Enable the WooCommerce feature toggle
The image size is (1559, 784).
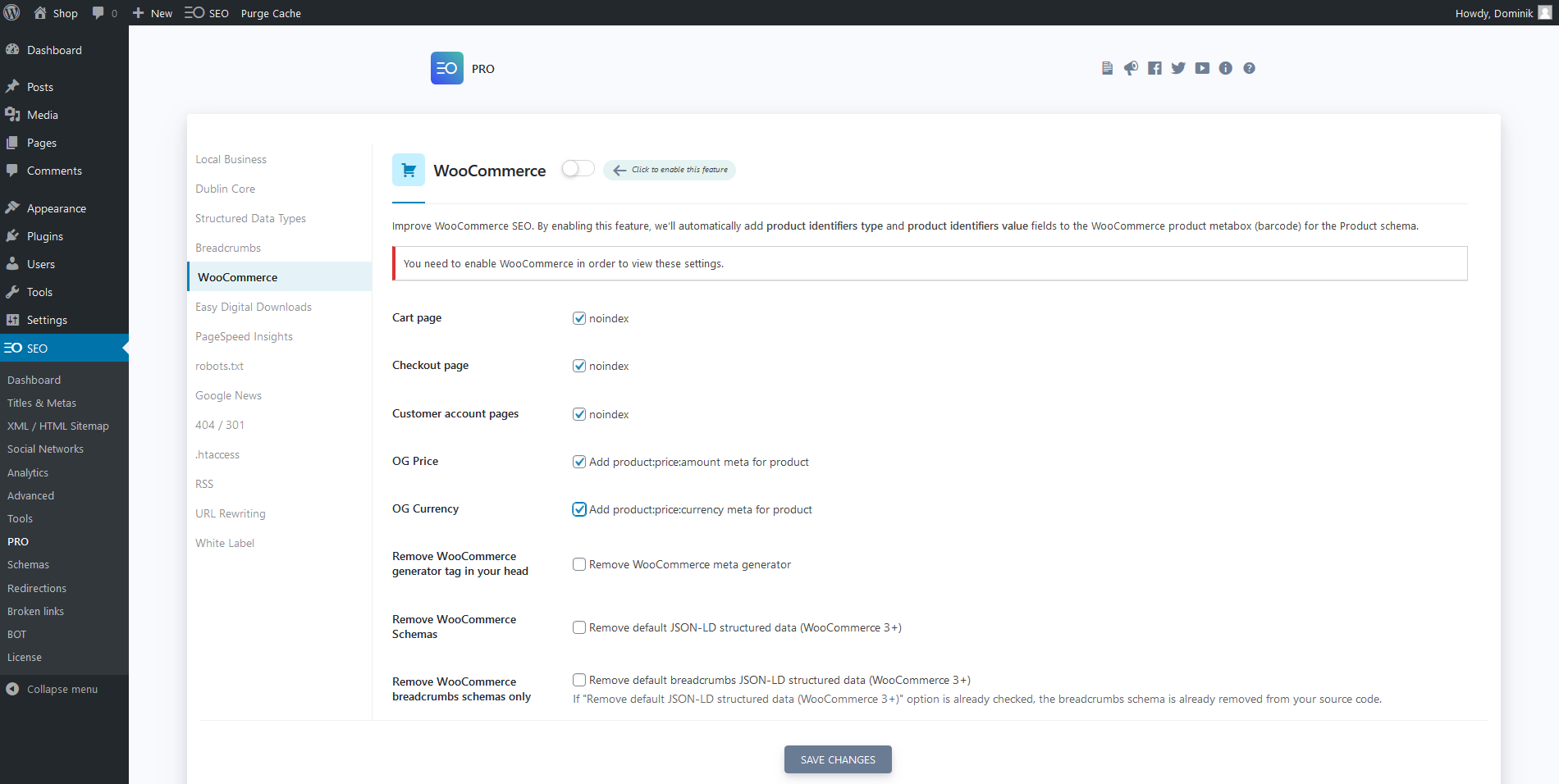click(x=578, y=168)
